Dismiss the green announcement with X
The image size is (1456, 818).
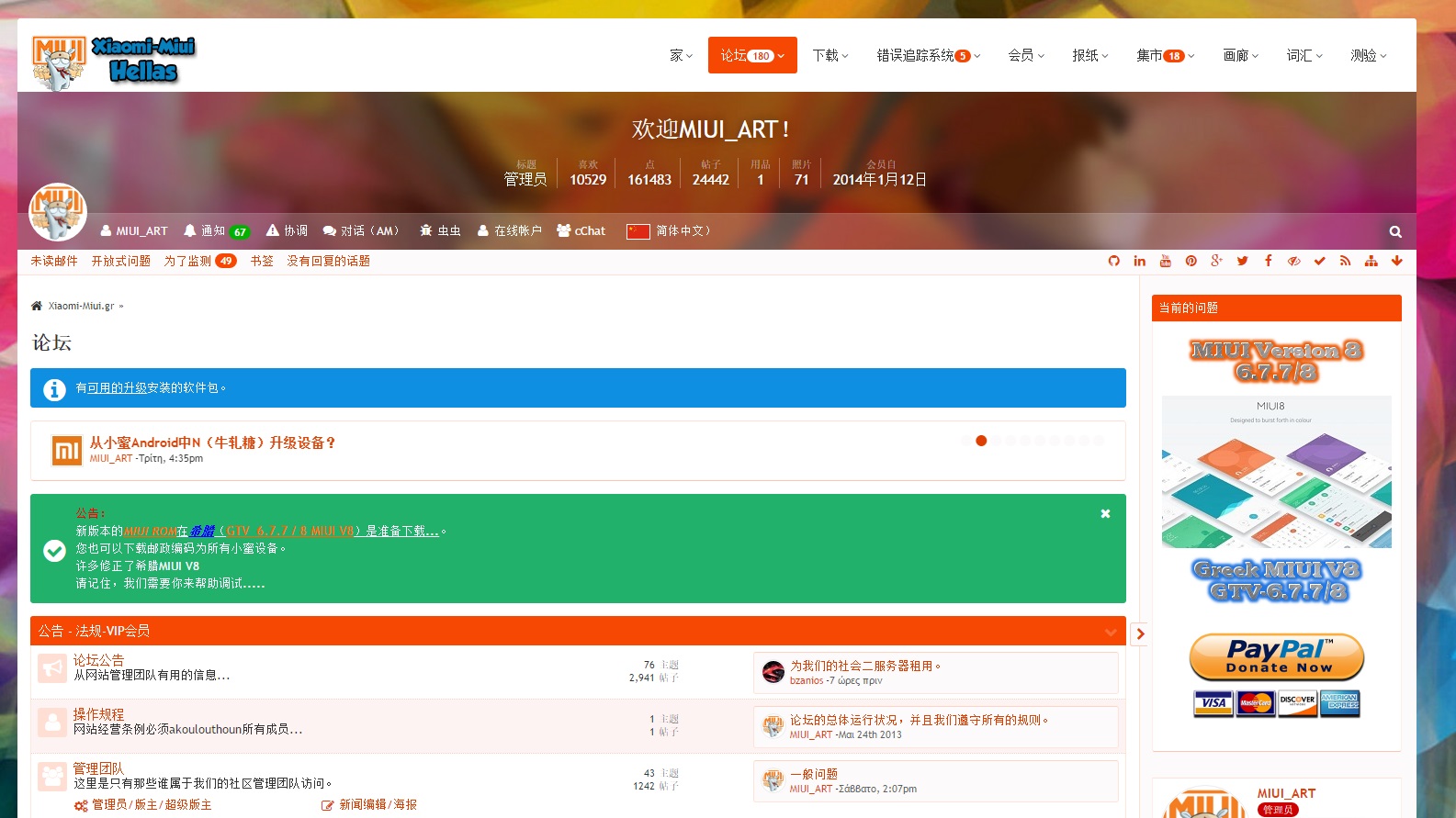pyautogui.click(x=1105, y=514)
